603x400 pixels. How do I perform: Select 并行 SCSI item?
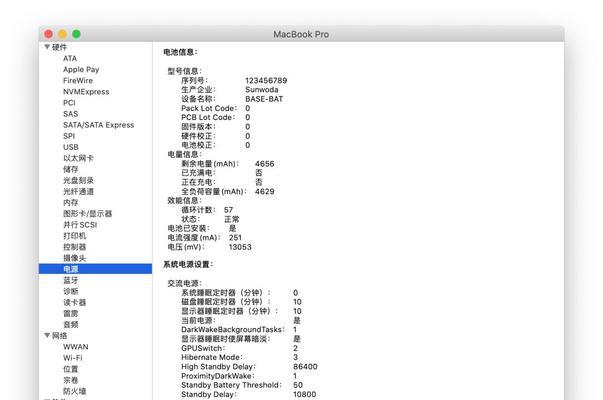point(80,225)
